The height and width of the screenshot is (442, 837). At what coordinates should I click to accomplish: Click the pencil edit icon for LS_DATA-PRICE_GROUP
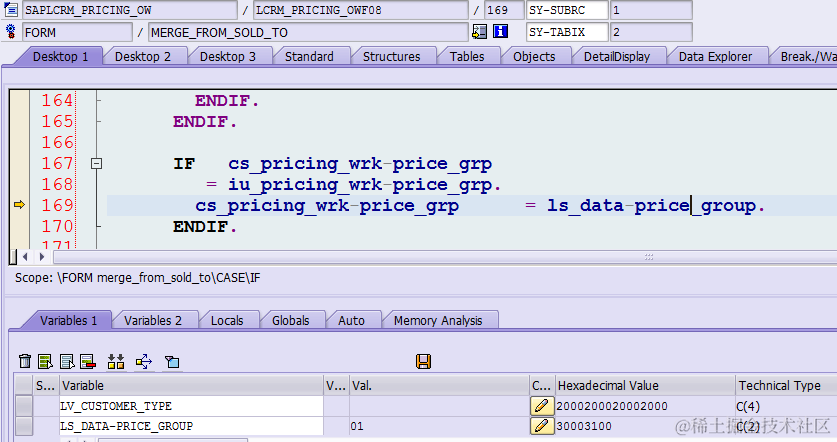[541, 425]
